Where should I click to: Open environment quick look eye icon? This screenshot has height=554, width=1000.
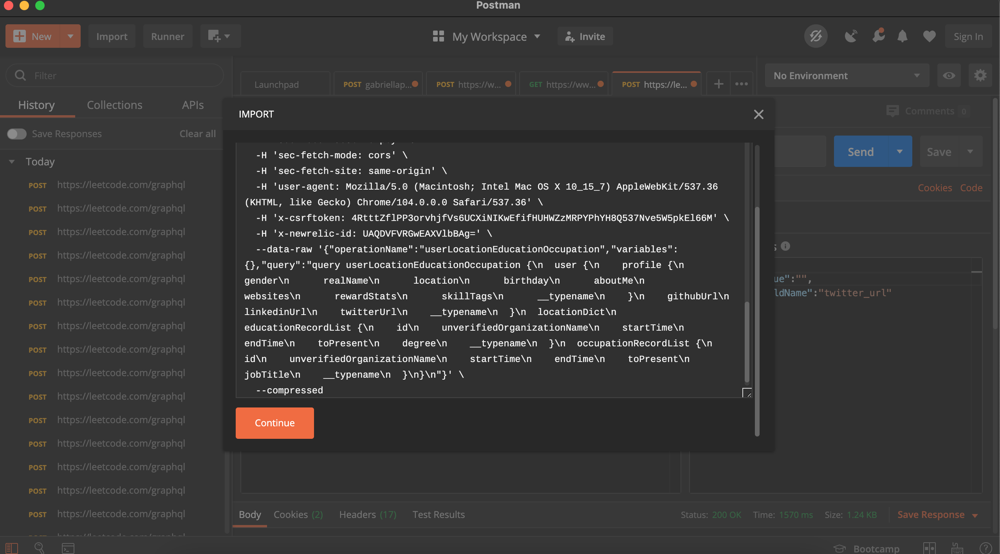coord(949,76)
